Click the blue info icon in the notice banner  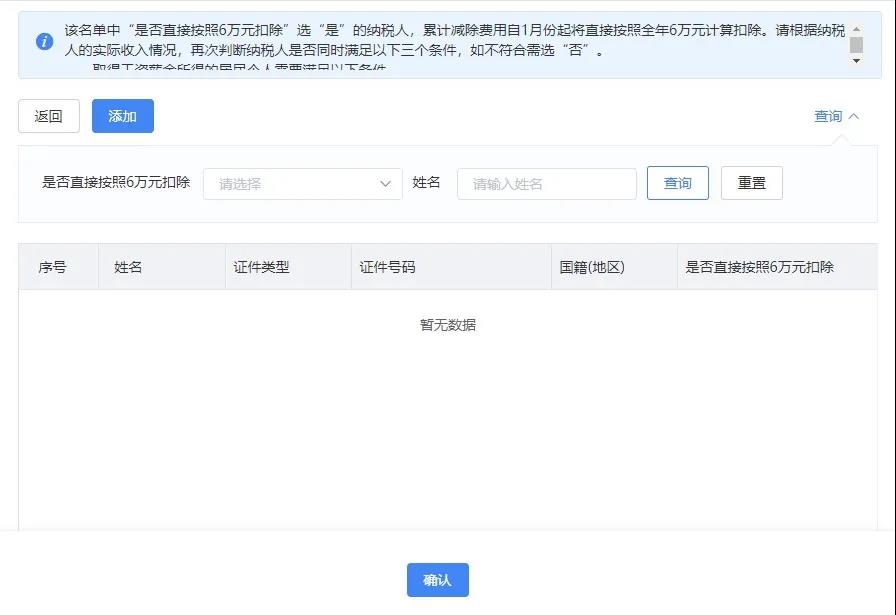tap(43, 43)
